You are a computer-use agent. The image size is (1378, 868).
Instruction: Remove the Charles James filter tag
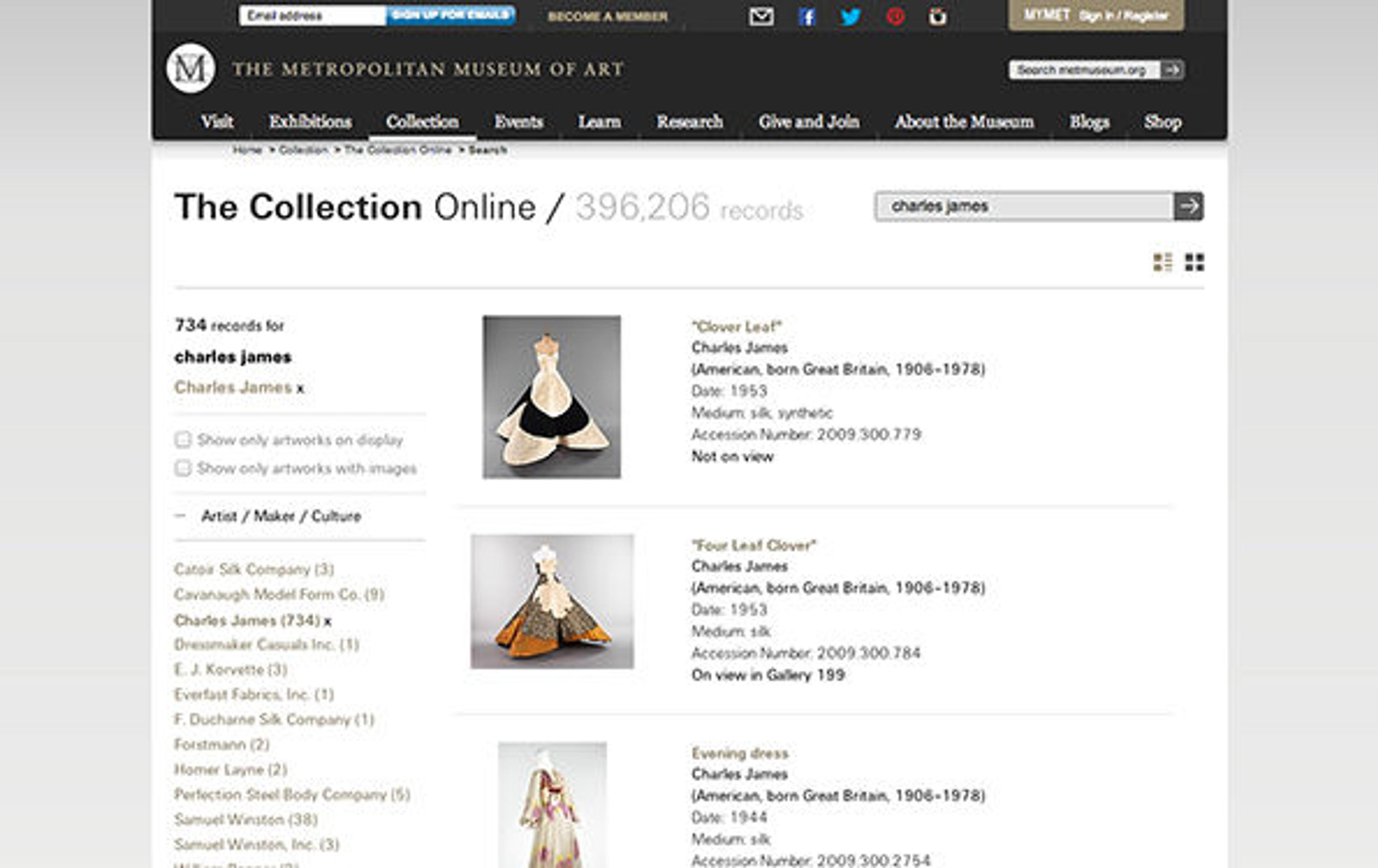click(300, 390)
